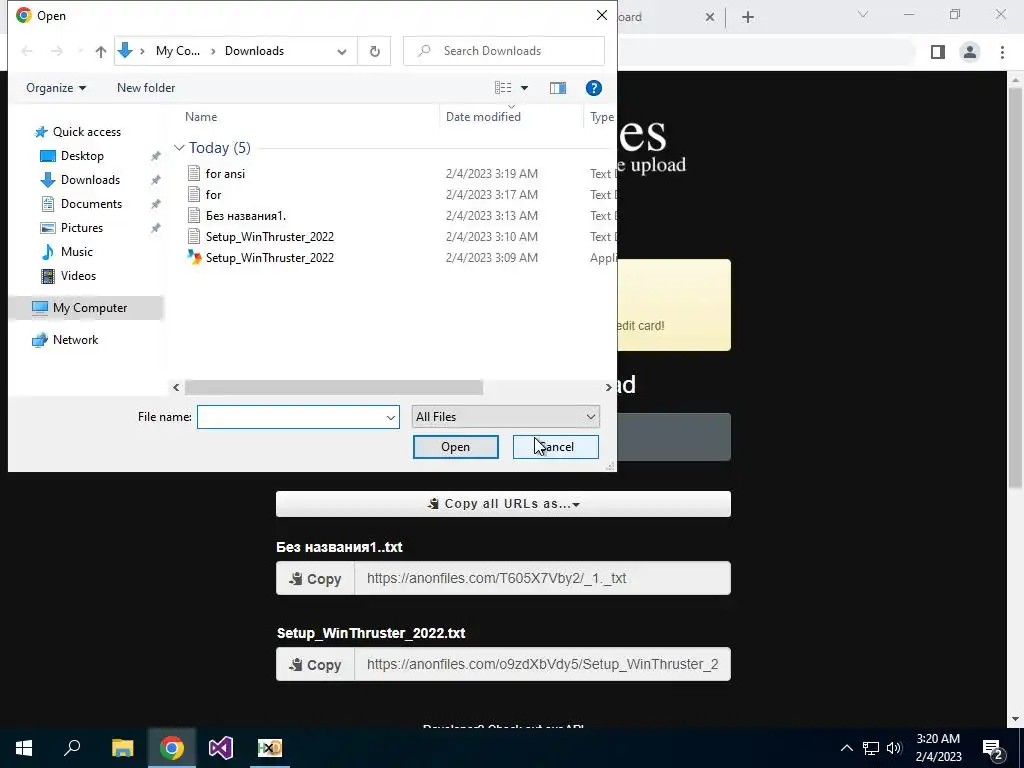The height and width of the screenshot is (768, 1024).
Task: Open 'Copy all URLs as...' dropdown
Action: [x=503, y=504]
